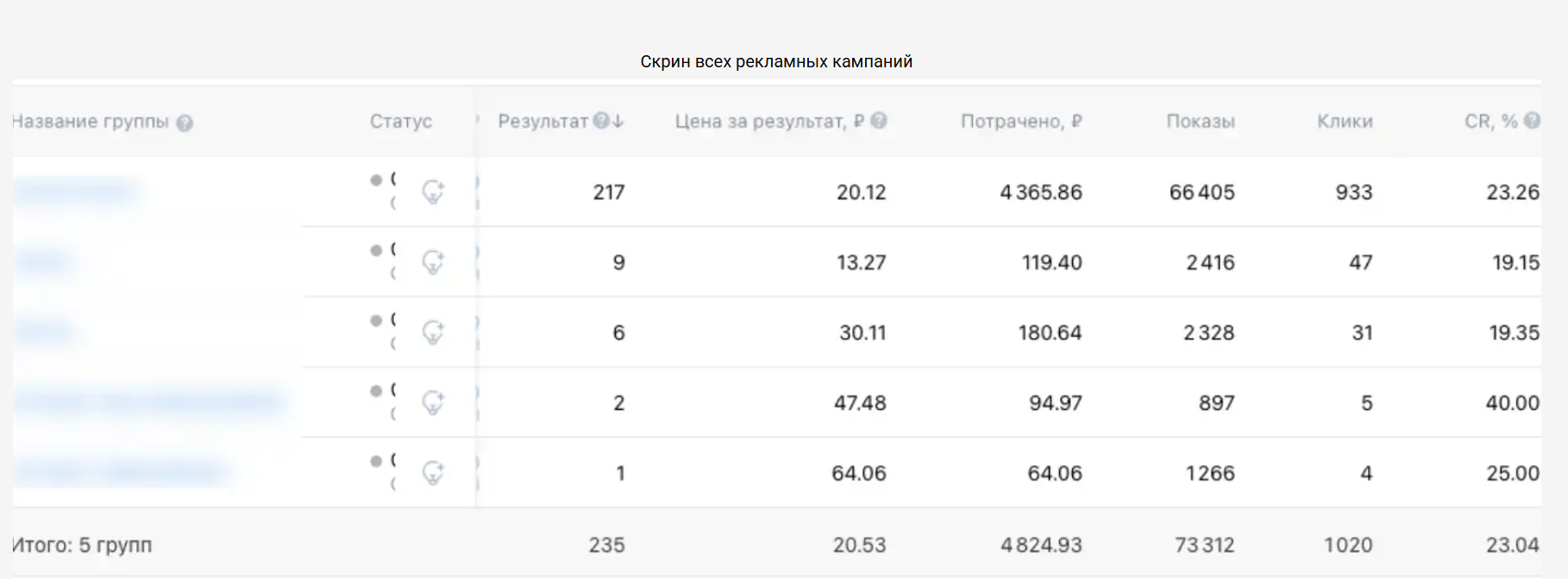Click clicks value 31

(x=1363, y=333)
